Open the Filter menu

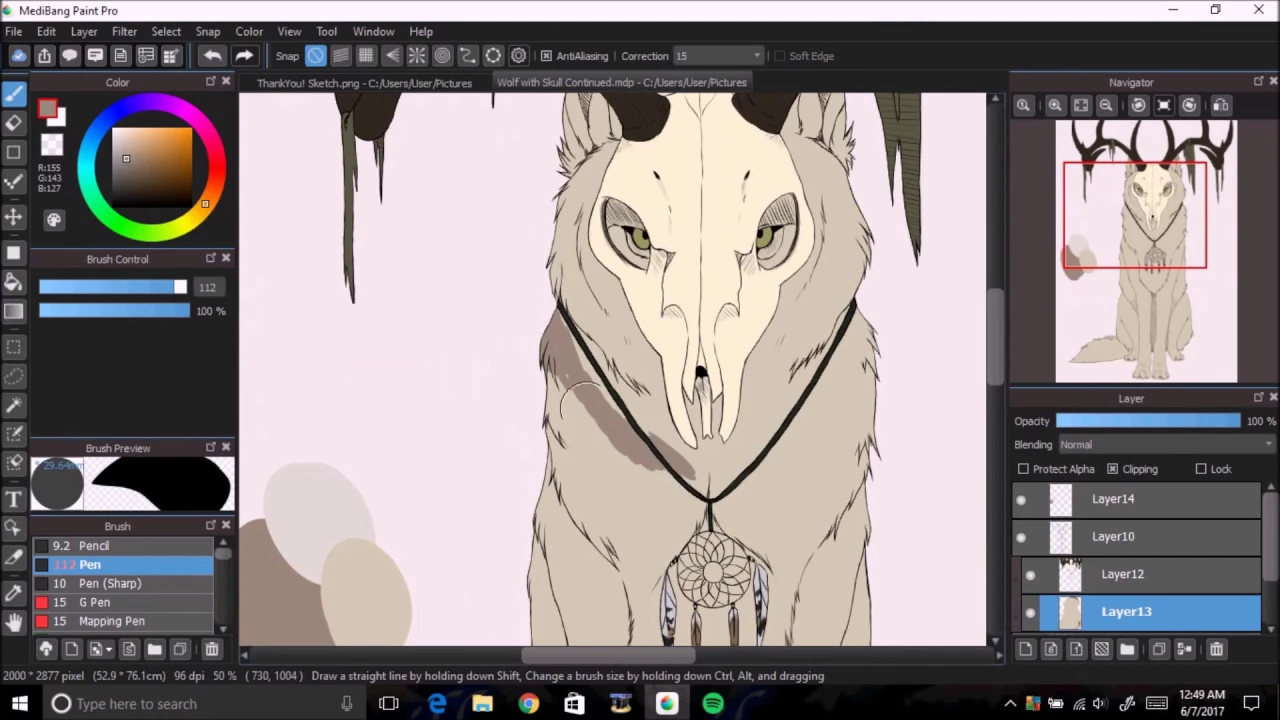[124, 32]
